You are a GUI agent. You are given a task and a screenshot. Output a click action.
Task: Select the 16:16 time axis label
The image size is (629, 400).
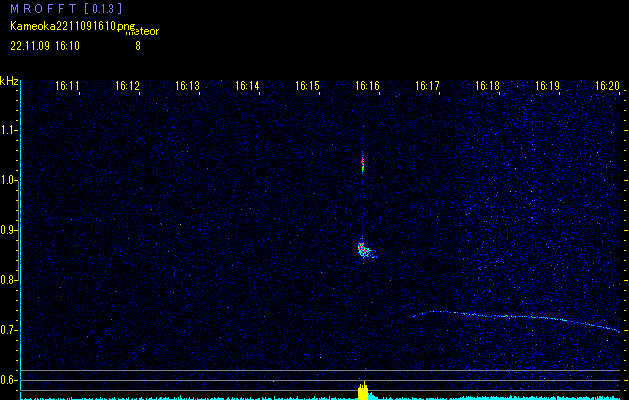click(x=367, y=86)
